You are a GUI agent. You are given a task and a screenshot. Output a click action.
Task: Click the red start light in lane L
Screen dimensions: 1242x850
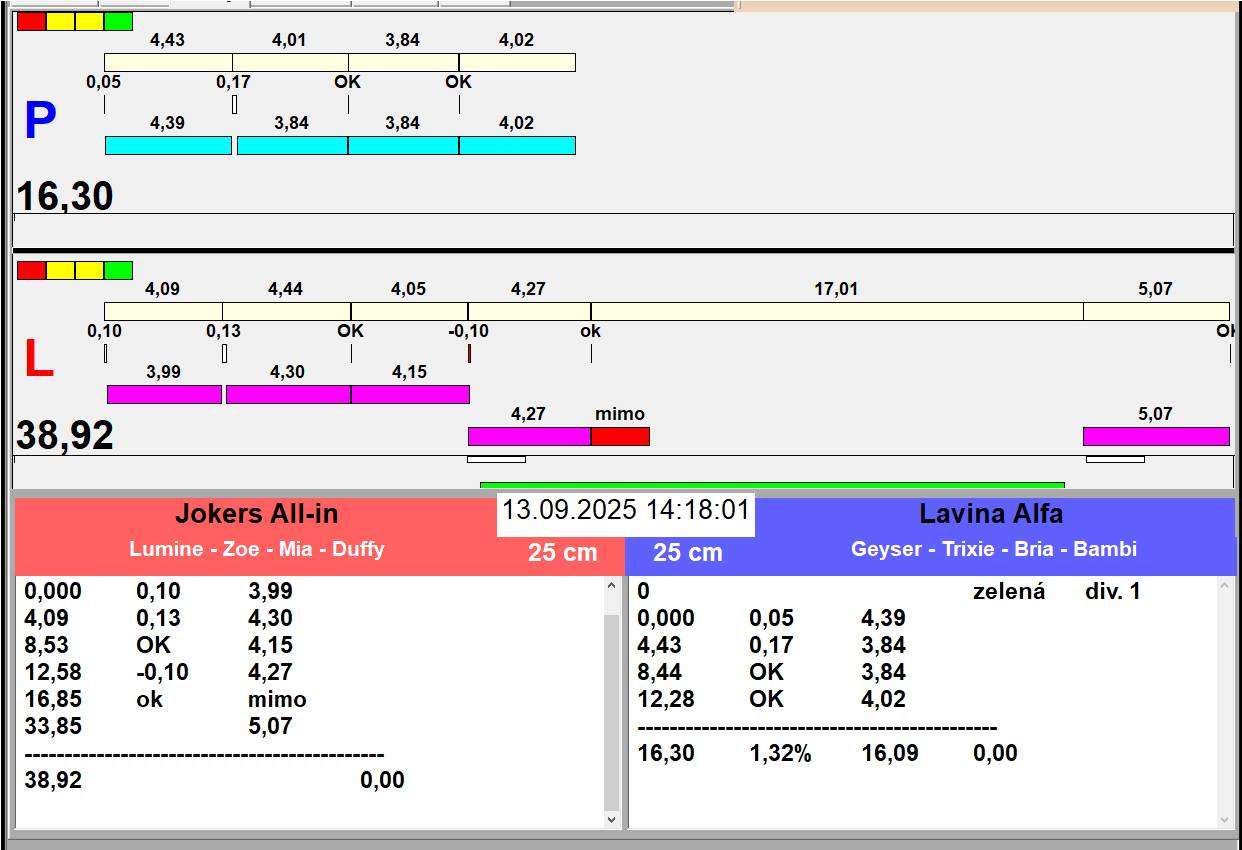coord(31,270)
